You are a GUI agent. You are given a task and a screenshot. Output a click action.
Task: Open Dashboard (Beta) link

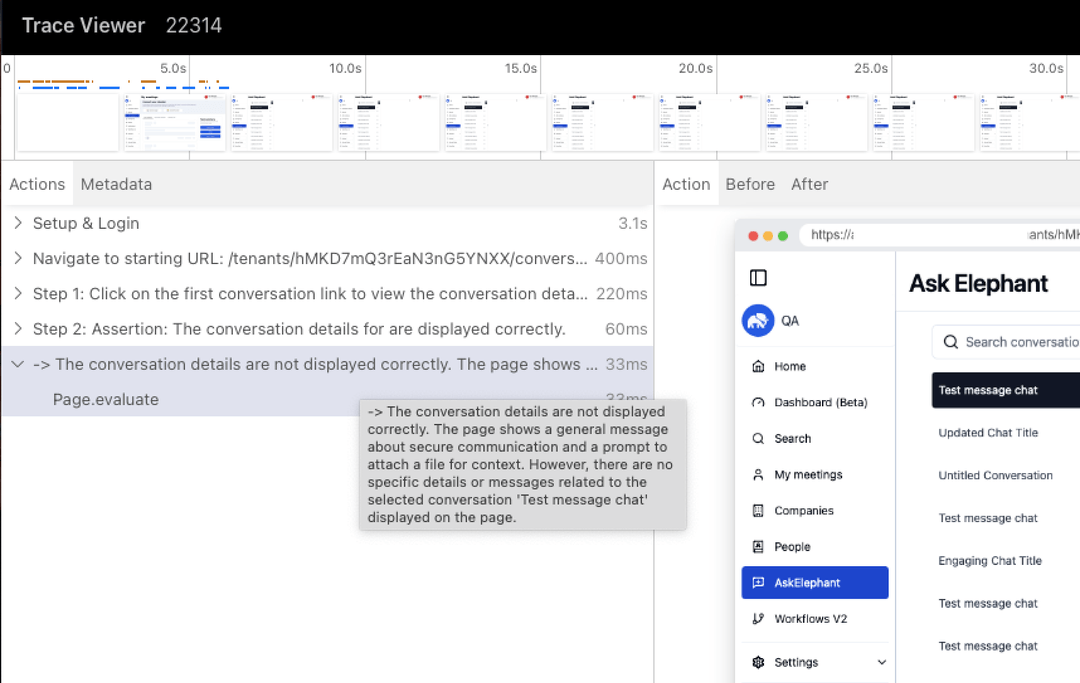pos(820,402)
